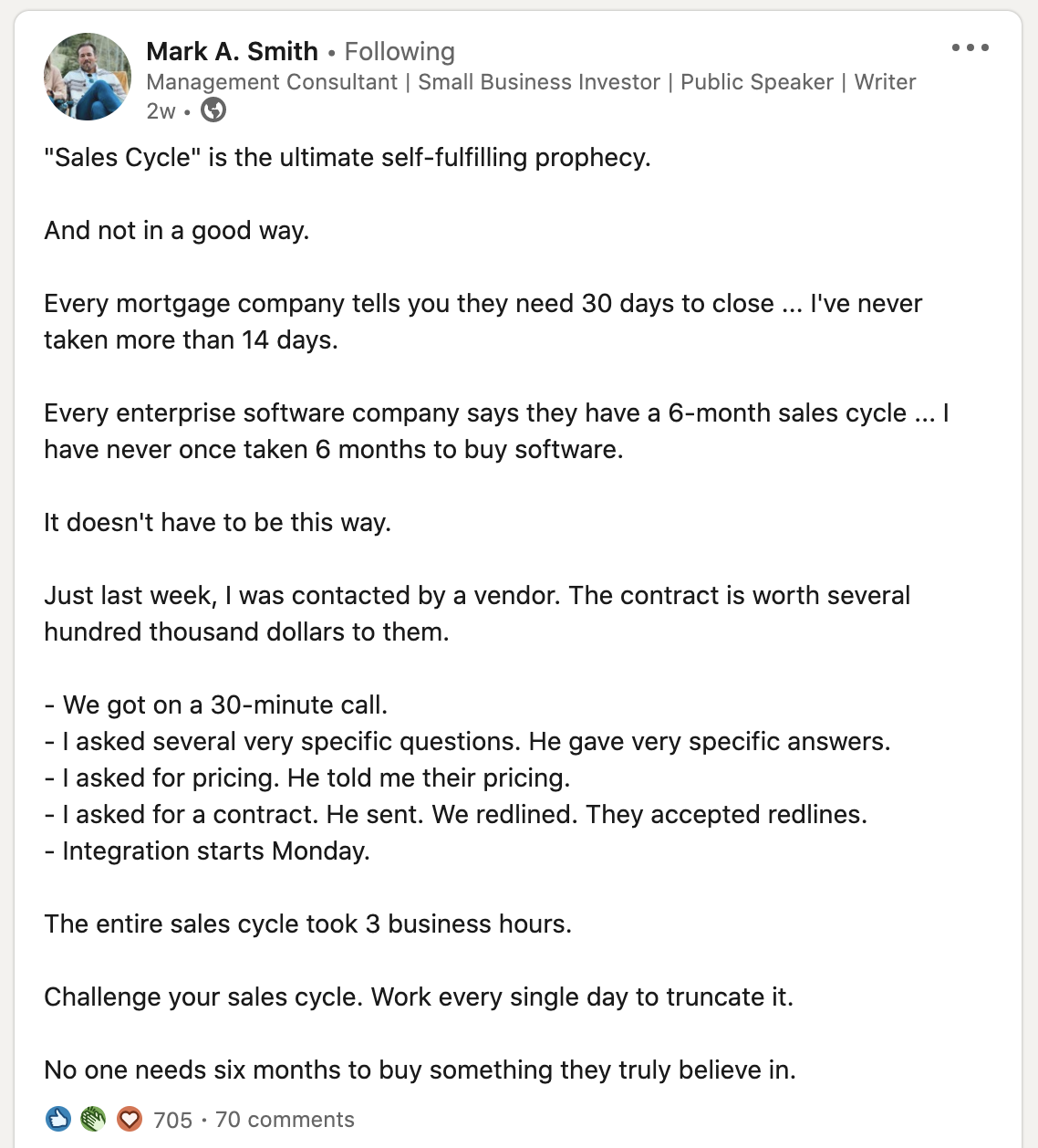Click the green clapping Celebrate reaction icon
This screenshot has width=1038, height=1148.
[x=93, y=1119]
